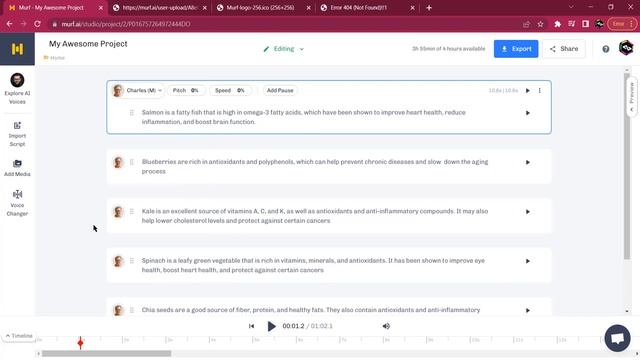
Task: Skip playback to the beginning
Action: pos(251,326)
